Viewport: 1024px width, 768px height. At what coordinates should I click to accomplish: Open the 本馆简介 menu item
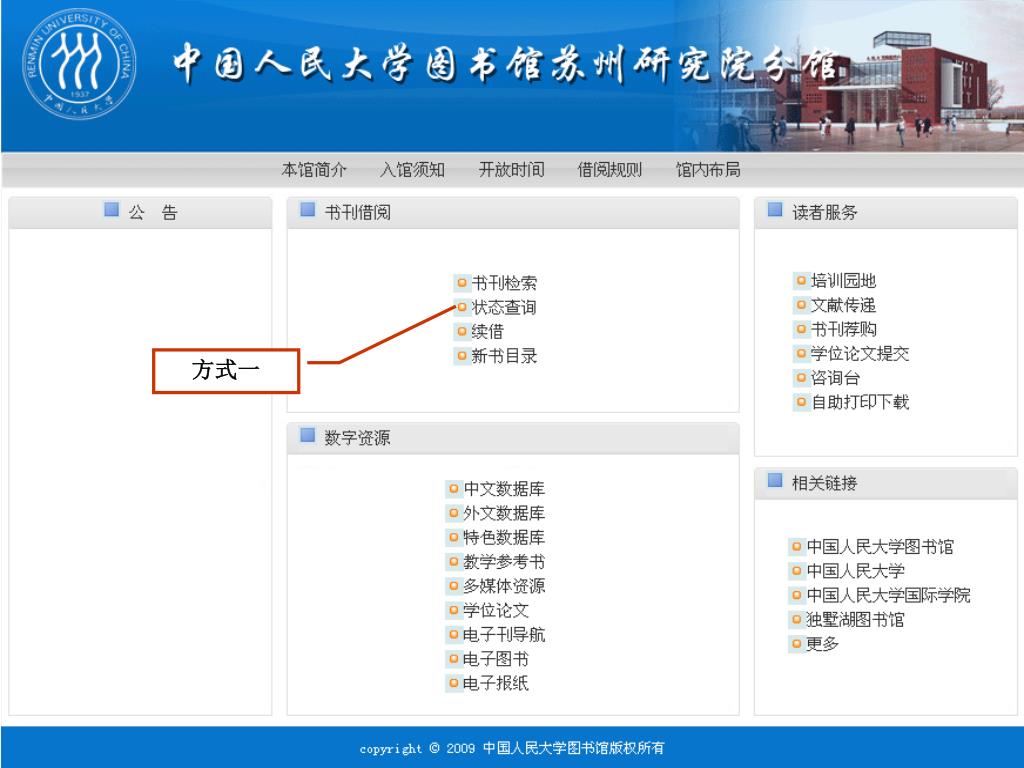coord(314,170)
